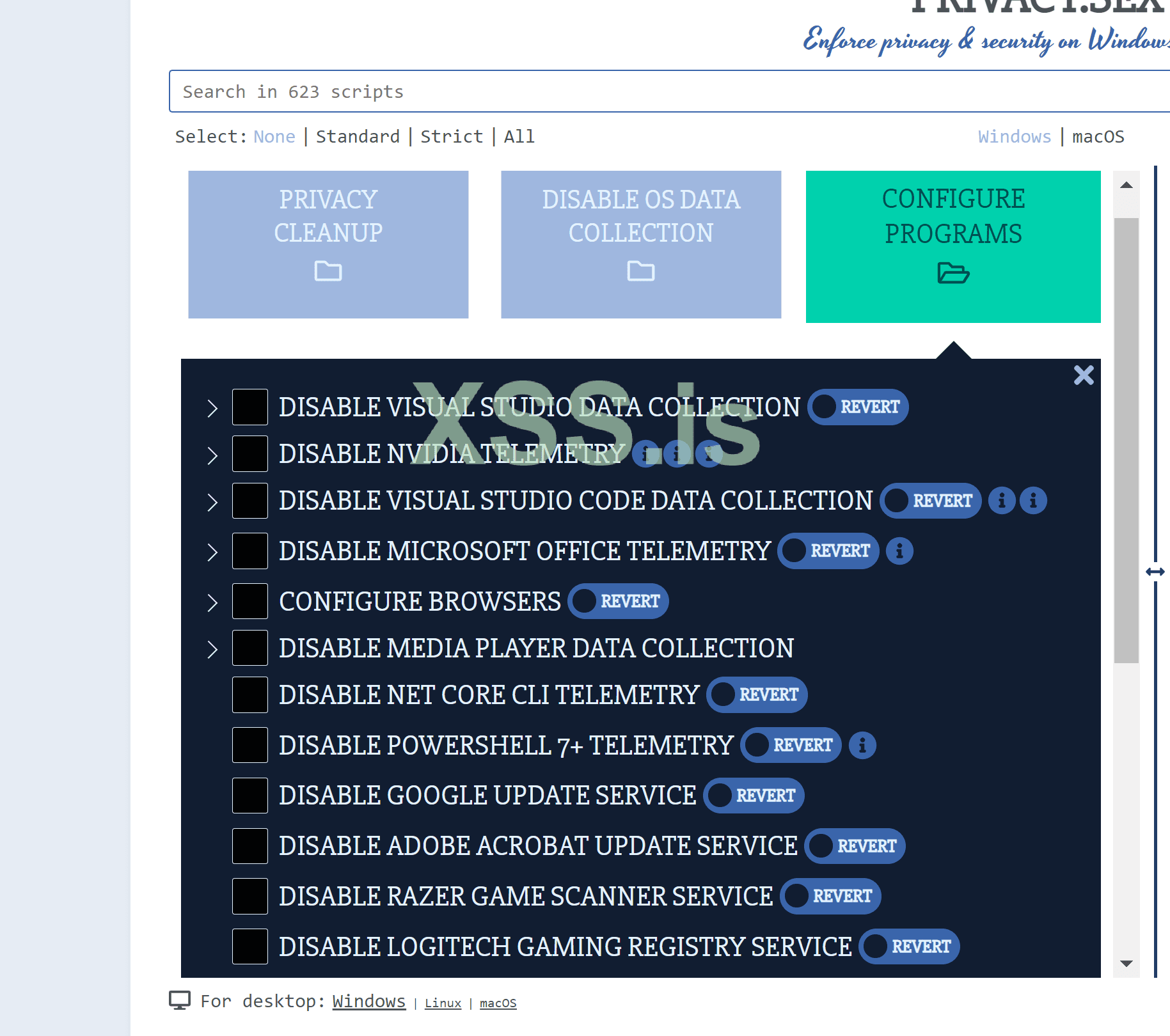Open the Disable OS Data Collection card
Viewport: 1170px width, 1036px height.
[641, 244]
